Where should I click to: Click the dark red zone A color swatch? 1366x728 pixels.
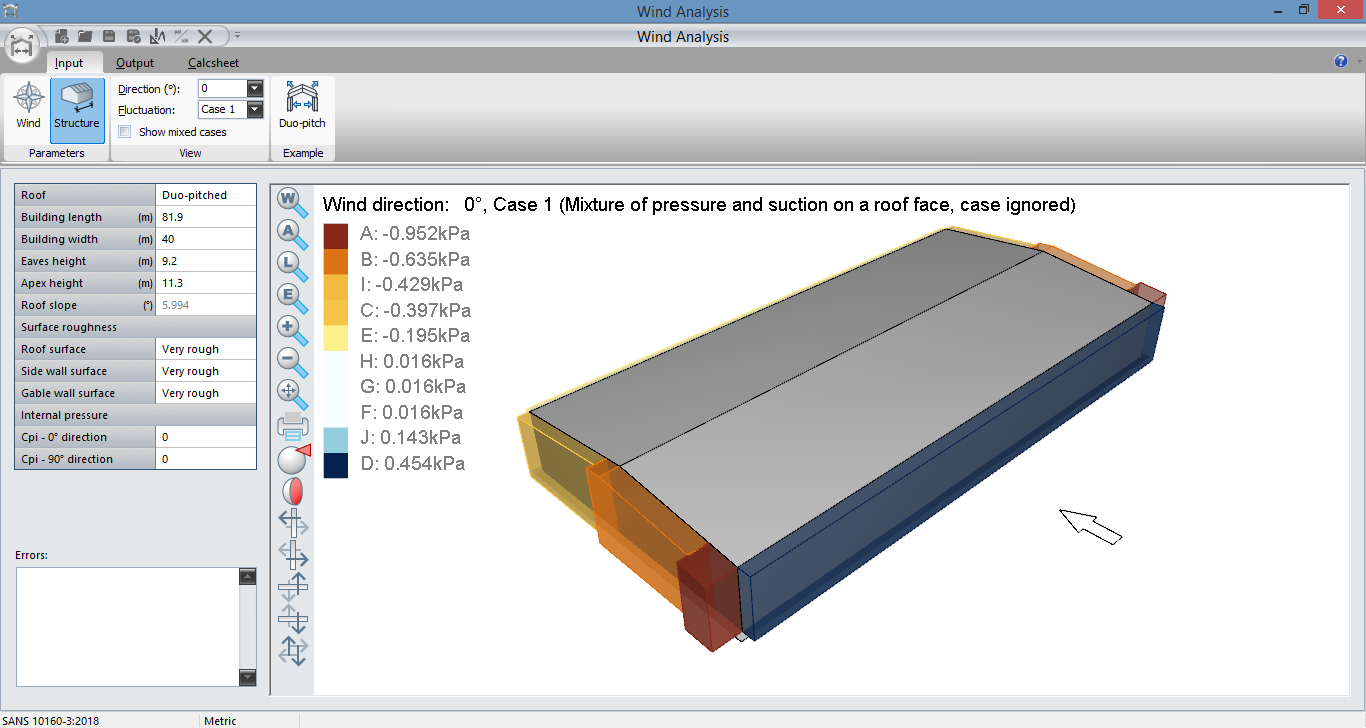[336, 235]
